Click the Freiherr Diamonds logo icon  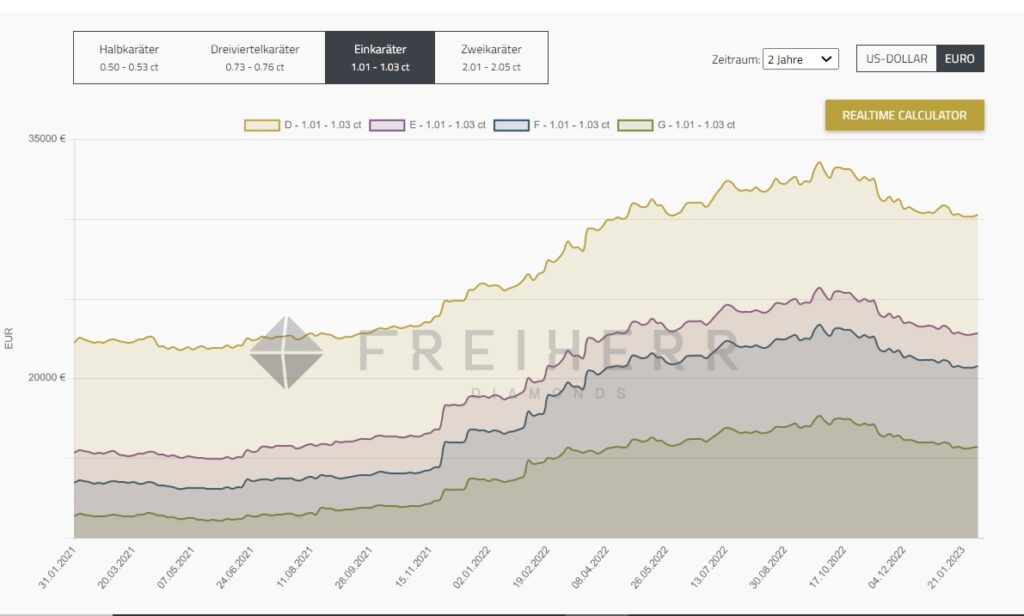(286, 352)
